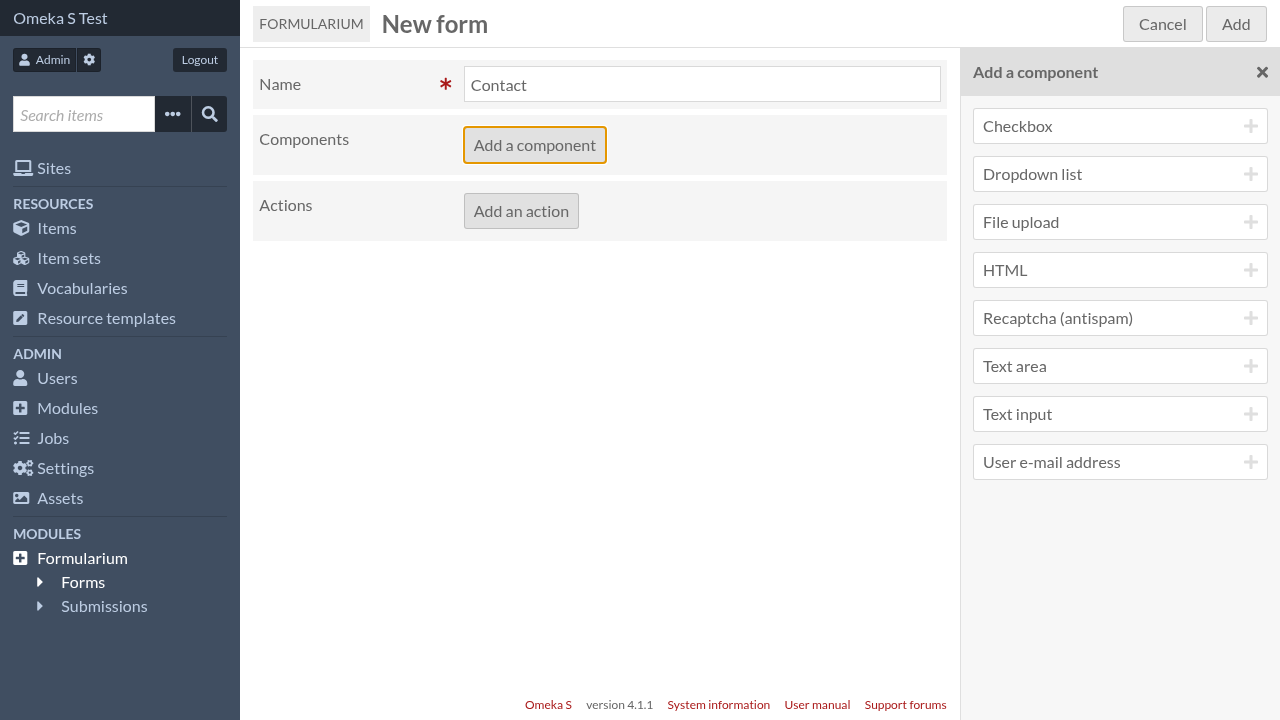This screenshot has height=720, width=1280.
Task: Click the Vocabularies book icon
Action: pos(20,288)
